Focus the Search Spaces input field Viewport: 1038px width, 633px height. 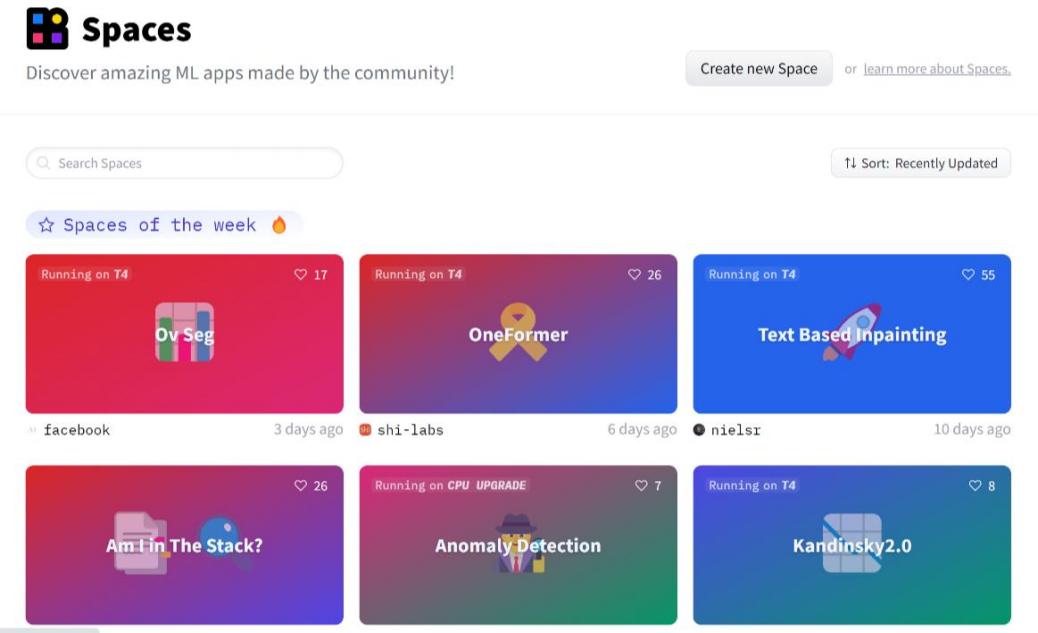[x=184, y=163]
